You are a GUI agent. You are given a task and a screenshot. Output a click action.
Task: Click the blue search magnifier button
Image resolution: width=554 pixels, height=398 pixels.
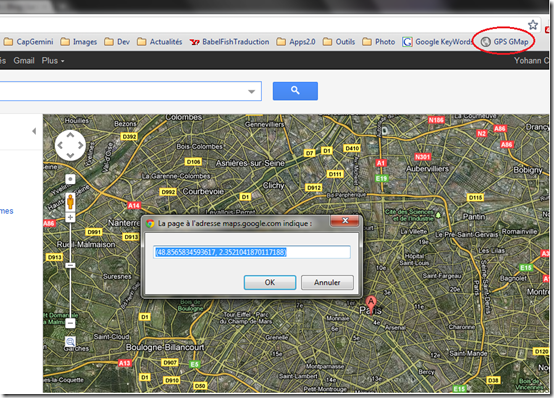pyautogui.click(x=295, y=91)
